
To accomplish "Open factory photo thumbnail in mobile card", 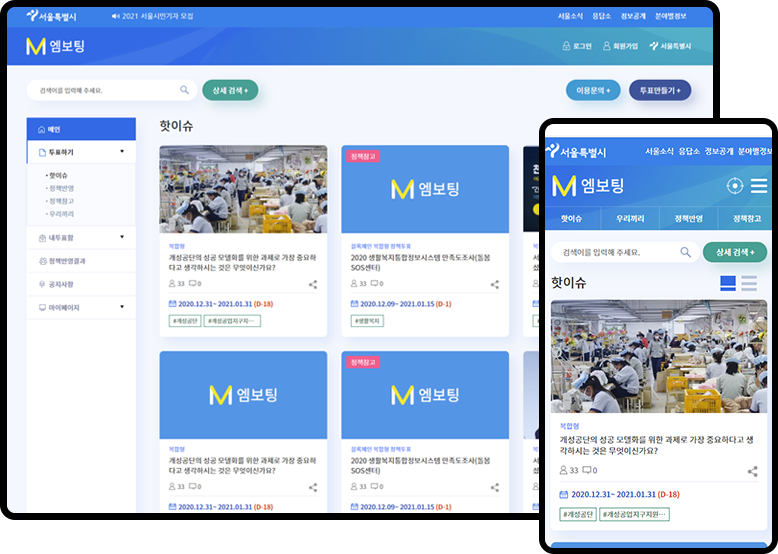I will click(659, 356).
